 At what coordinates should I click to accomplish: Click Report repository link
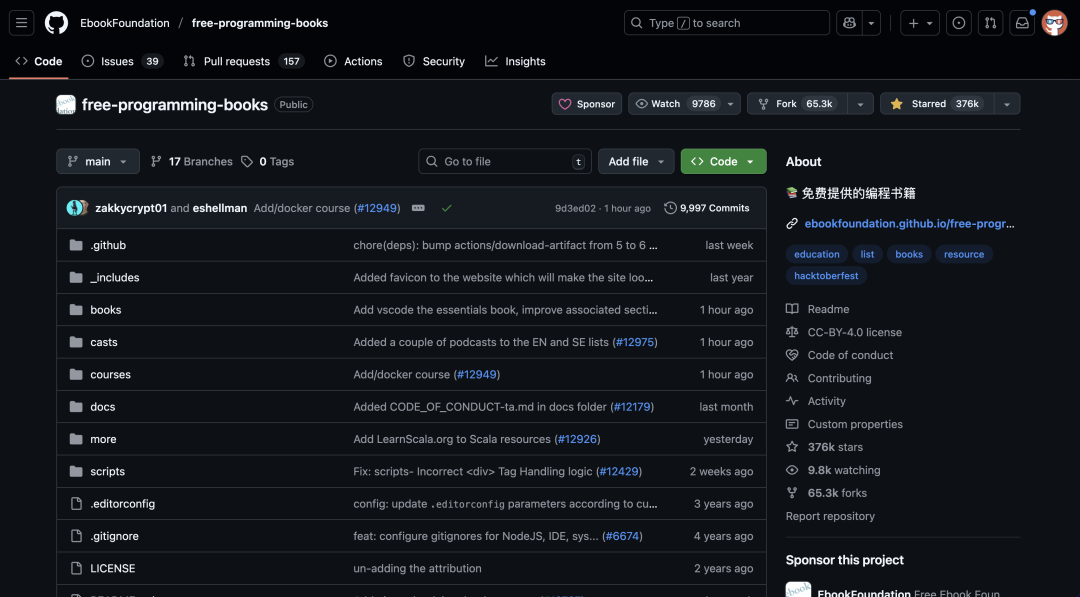830,516
